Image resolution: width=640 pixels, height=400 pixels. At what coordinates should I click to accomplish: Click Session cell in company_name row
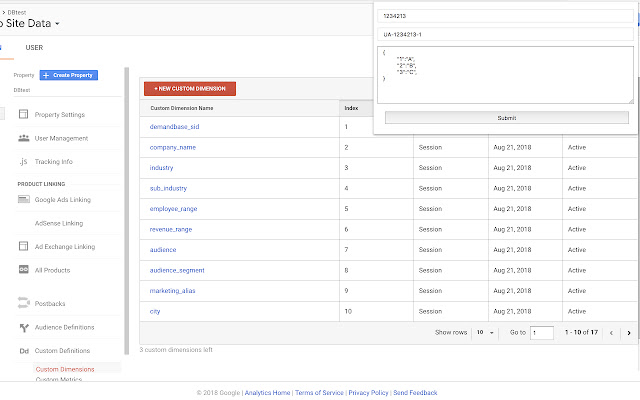tap(430, 147)
